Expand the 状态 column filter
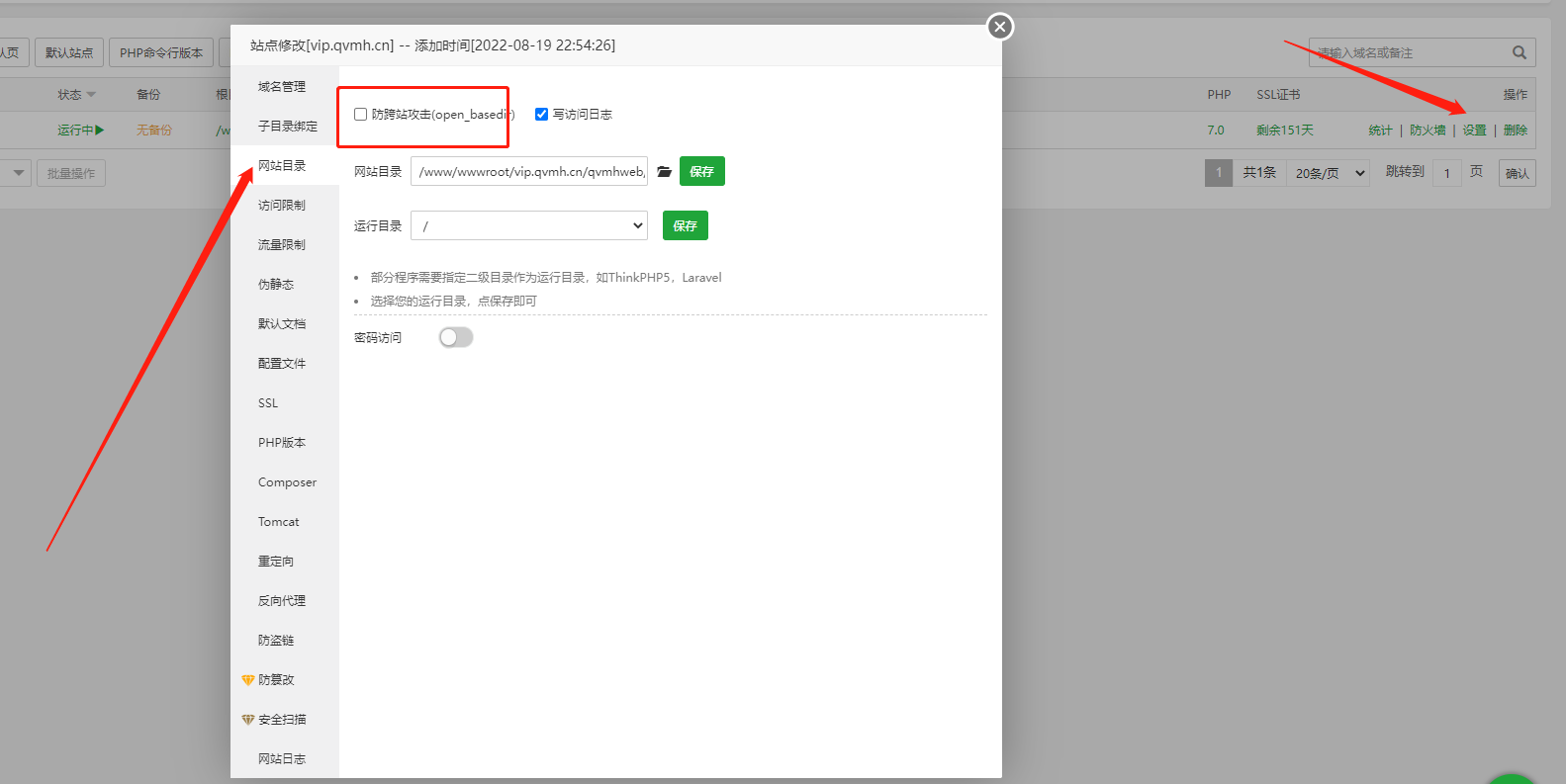1566x784 pixels. point(91,95)
